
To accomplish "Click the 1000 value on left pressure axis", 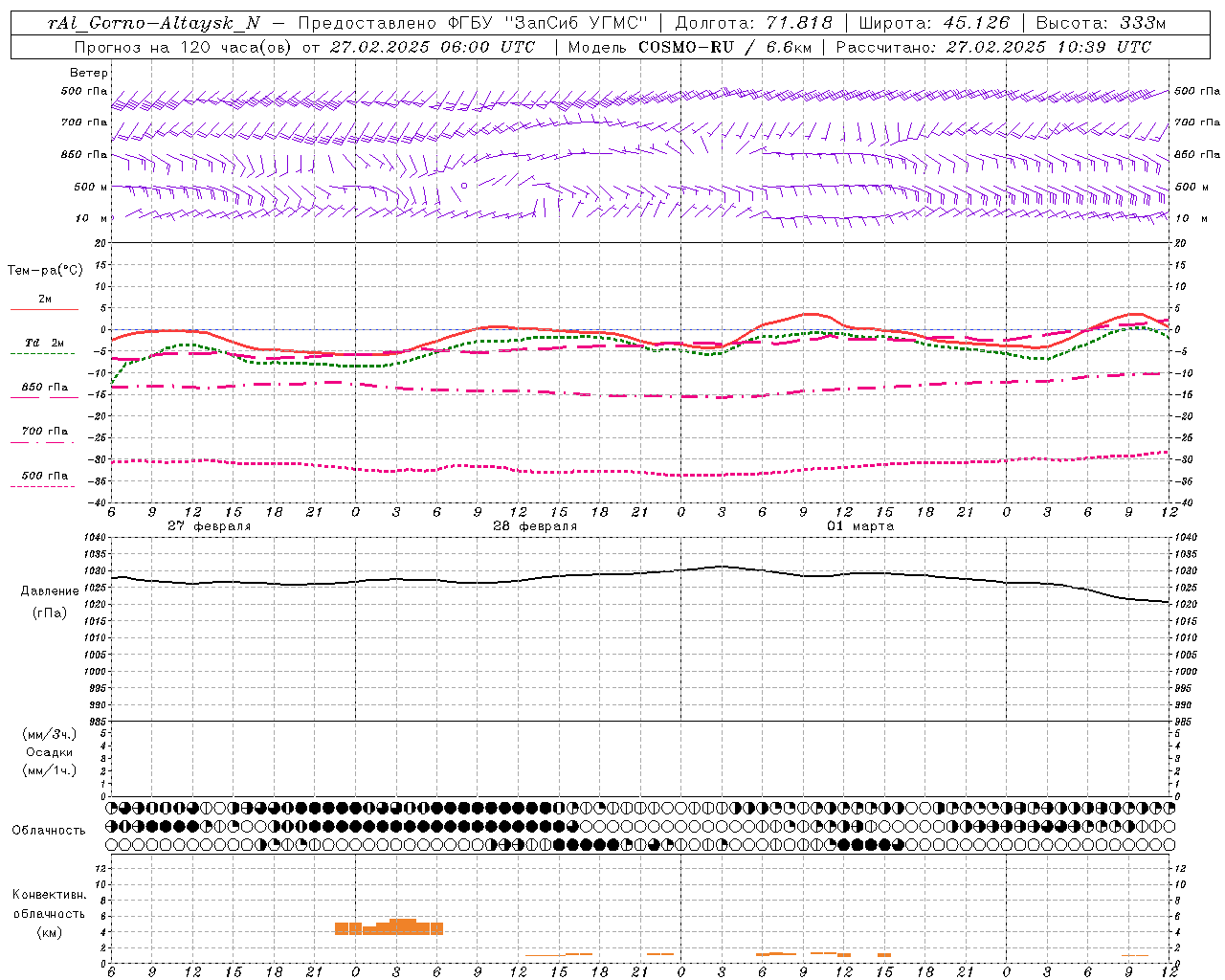I will 93,672.
